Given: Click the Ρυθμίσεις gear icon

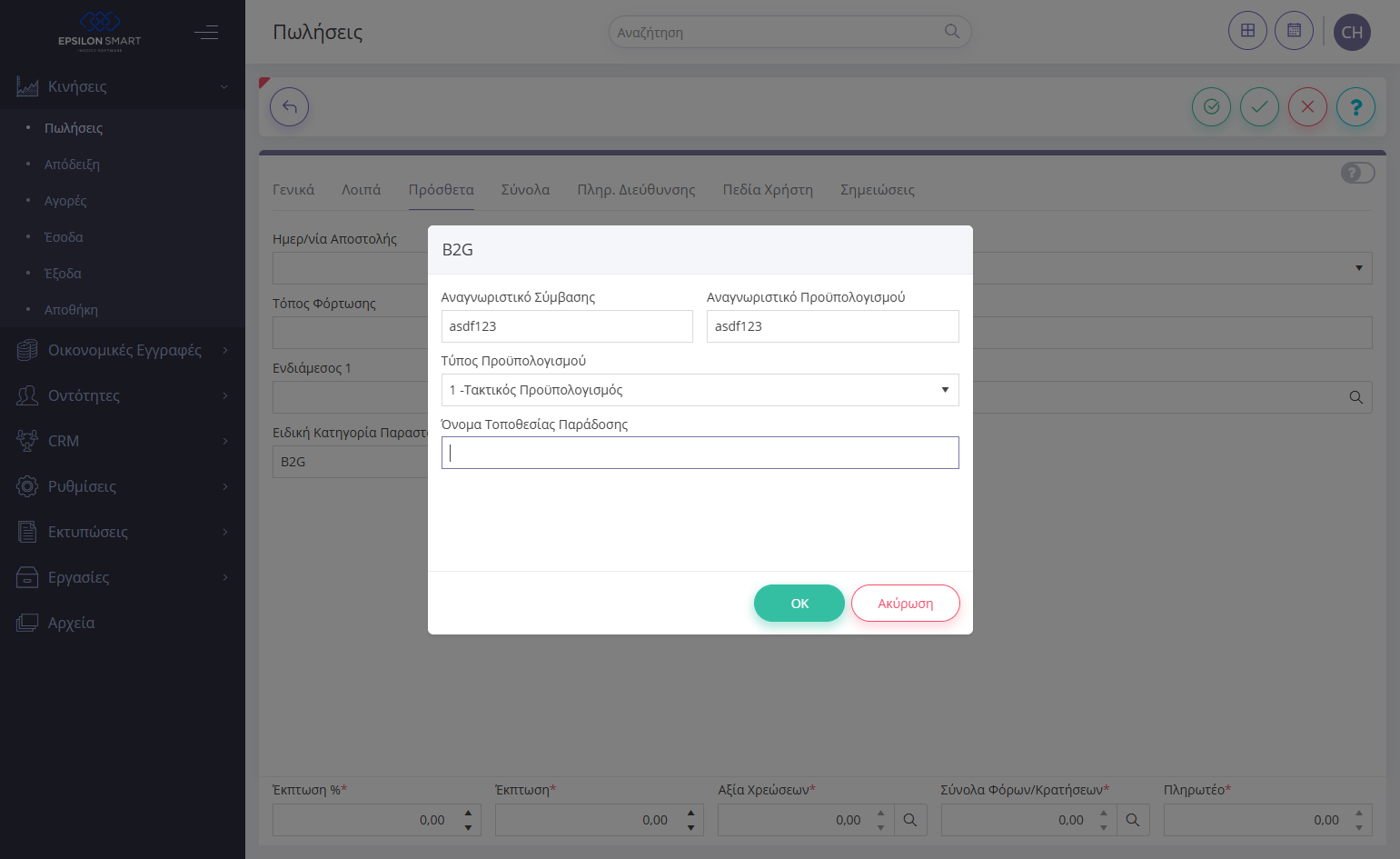Looking at the screenshot, I should click(27, 486).
